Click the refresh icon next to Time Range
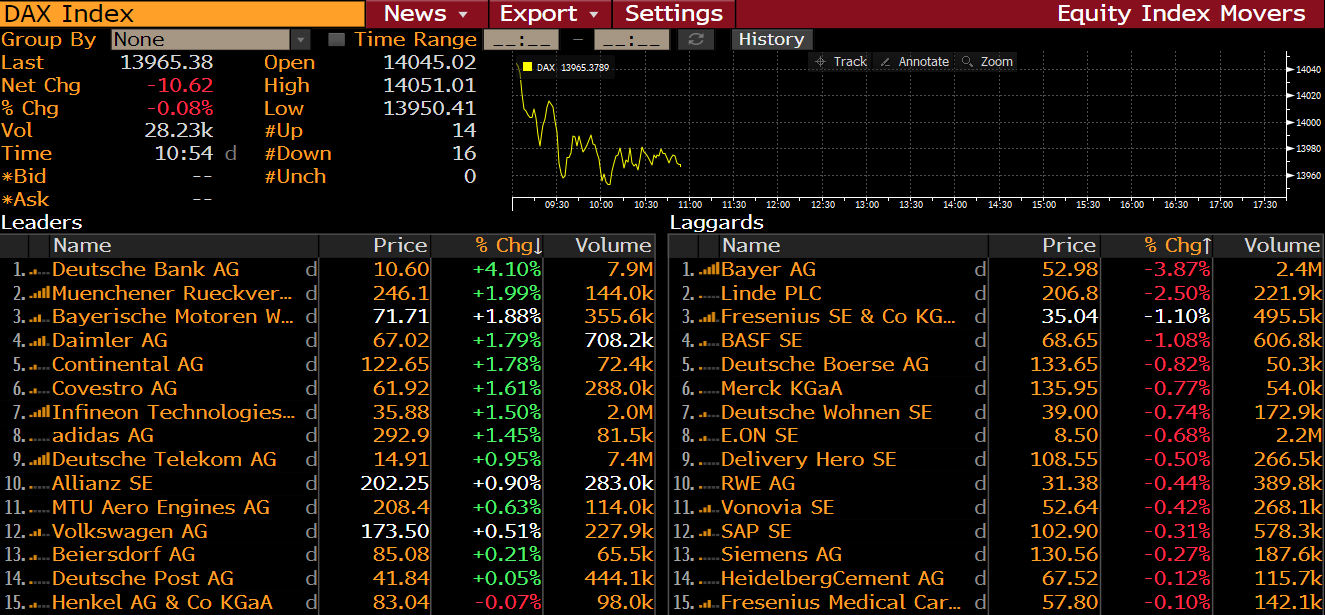The image size is (1325, 615). [696, 39]
